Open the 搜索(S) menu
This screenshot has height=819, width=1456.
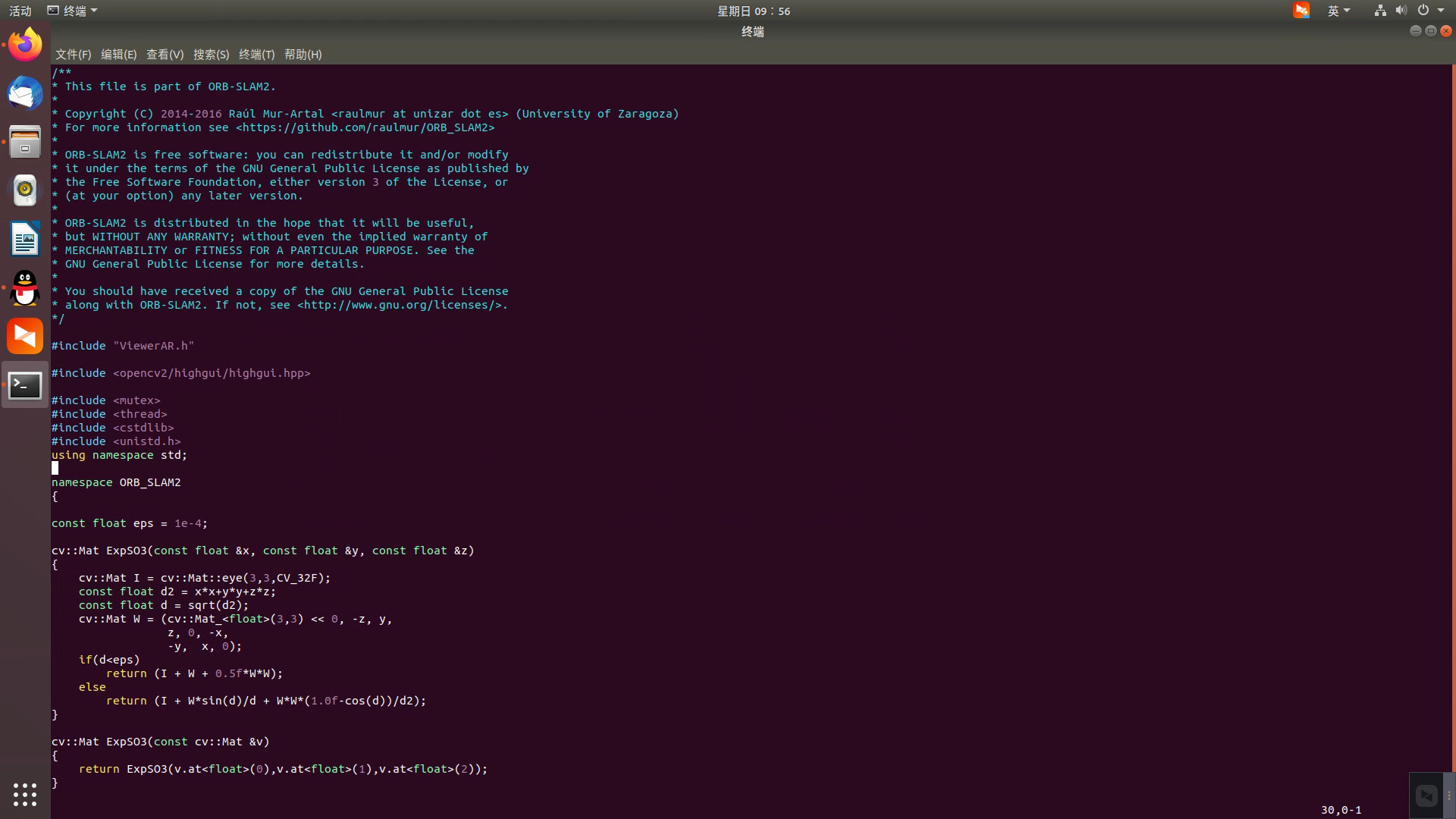[211, 55]
